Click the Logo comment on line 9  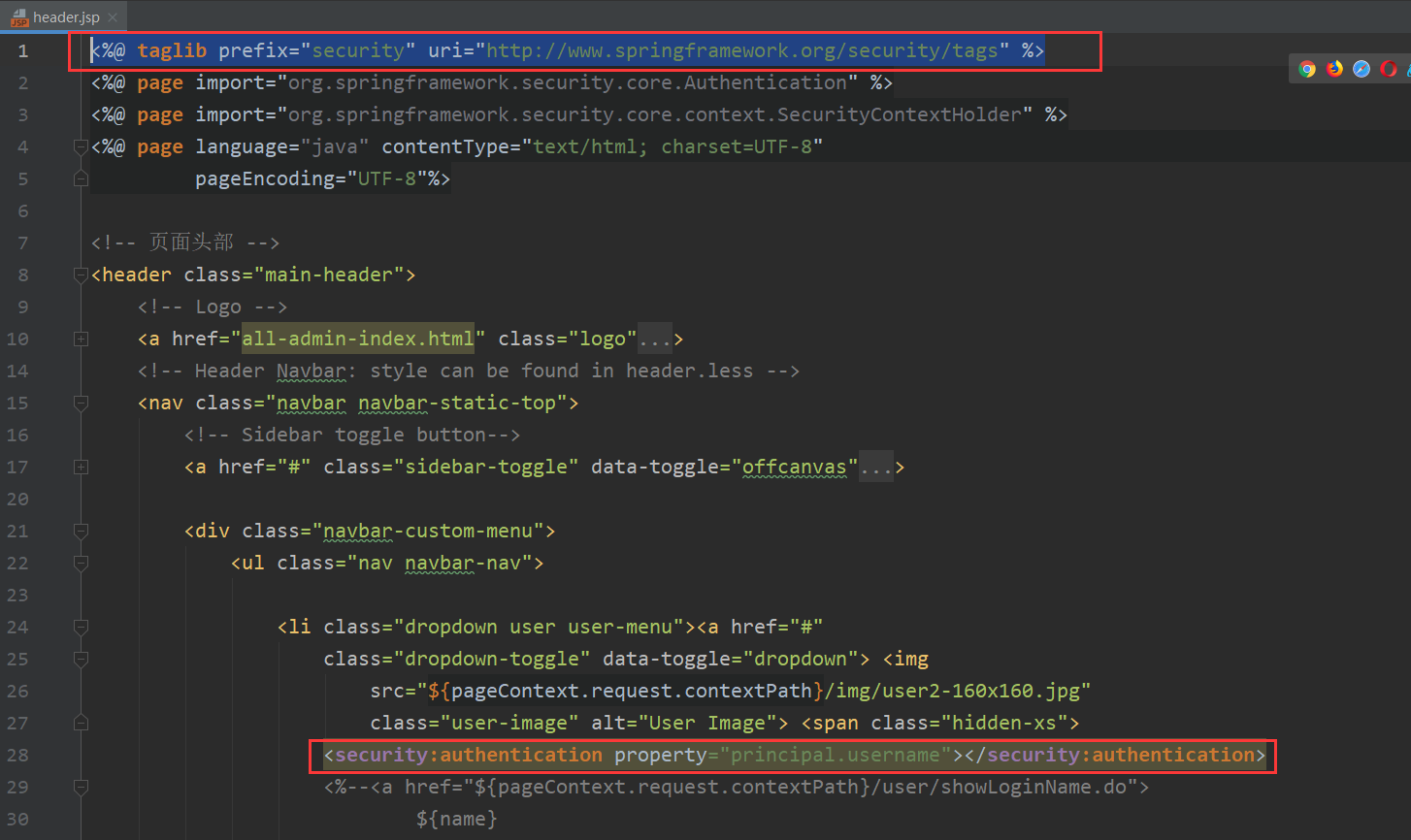click(213, 307)
